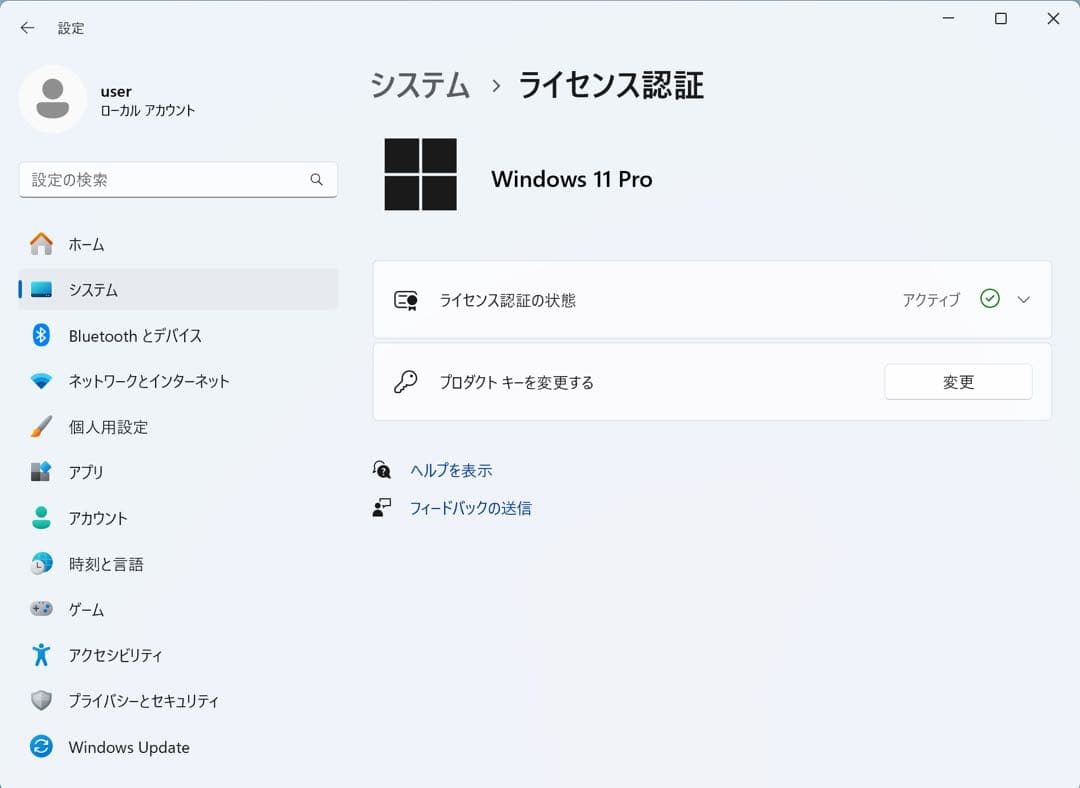Click the アクセシビリティ sidebar icon

coord(40,655)
